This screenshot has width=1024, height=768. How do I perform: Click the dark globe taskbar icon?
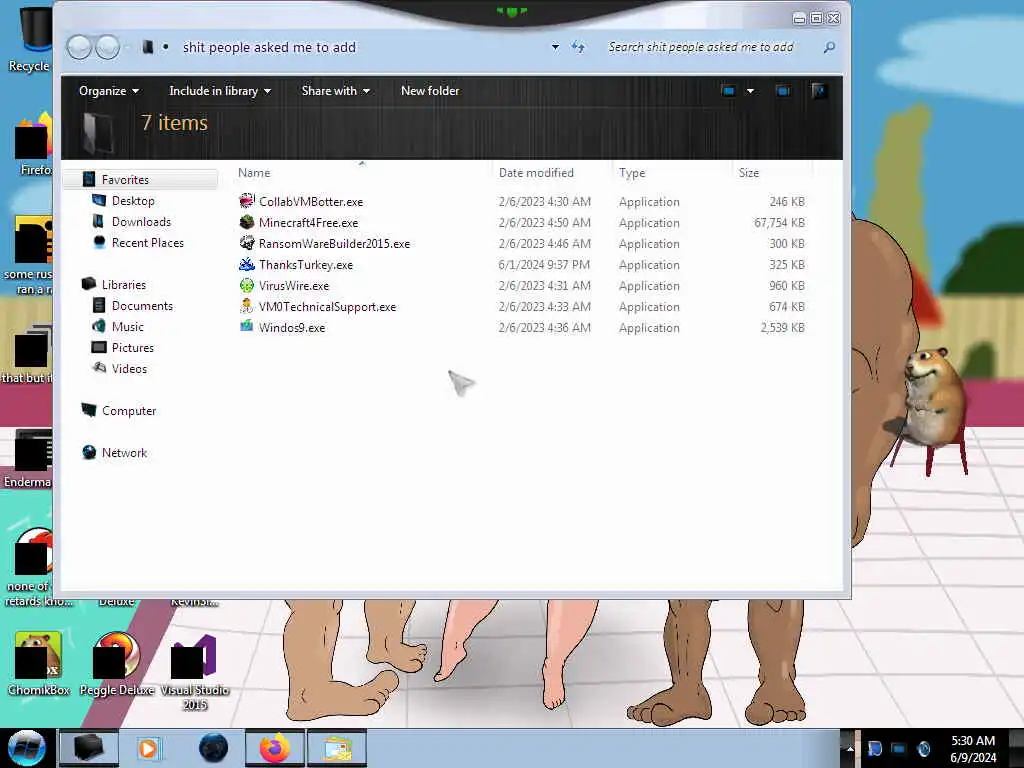pyautogui.click(x=213, y=748)
